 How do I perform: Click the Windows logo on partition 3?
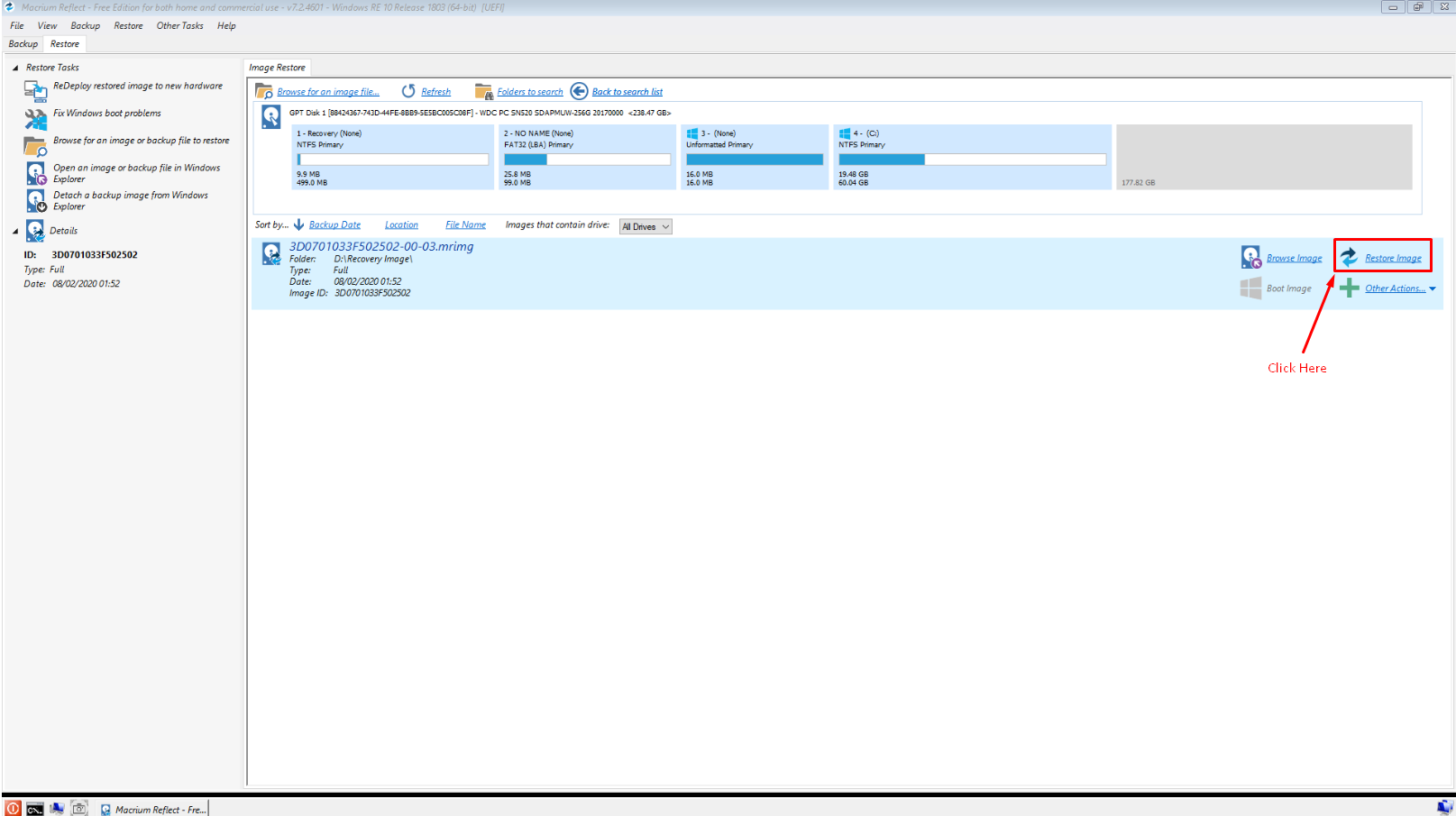click(x=692, y=133)
